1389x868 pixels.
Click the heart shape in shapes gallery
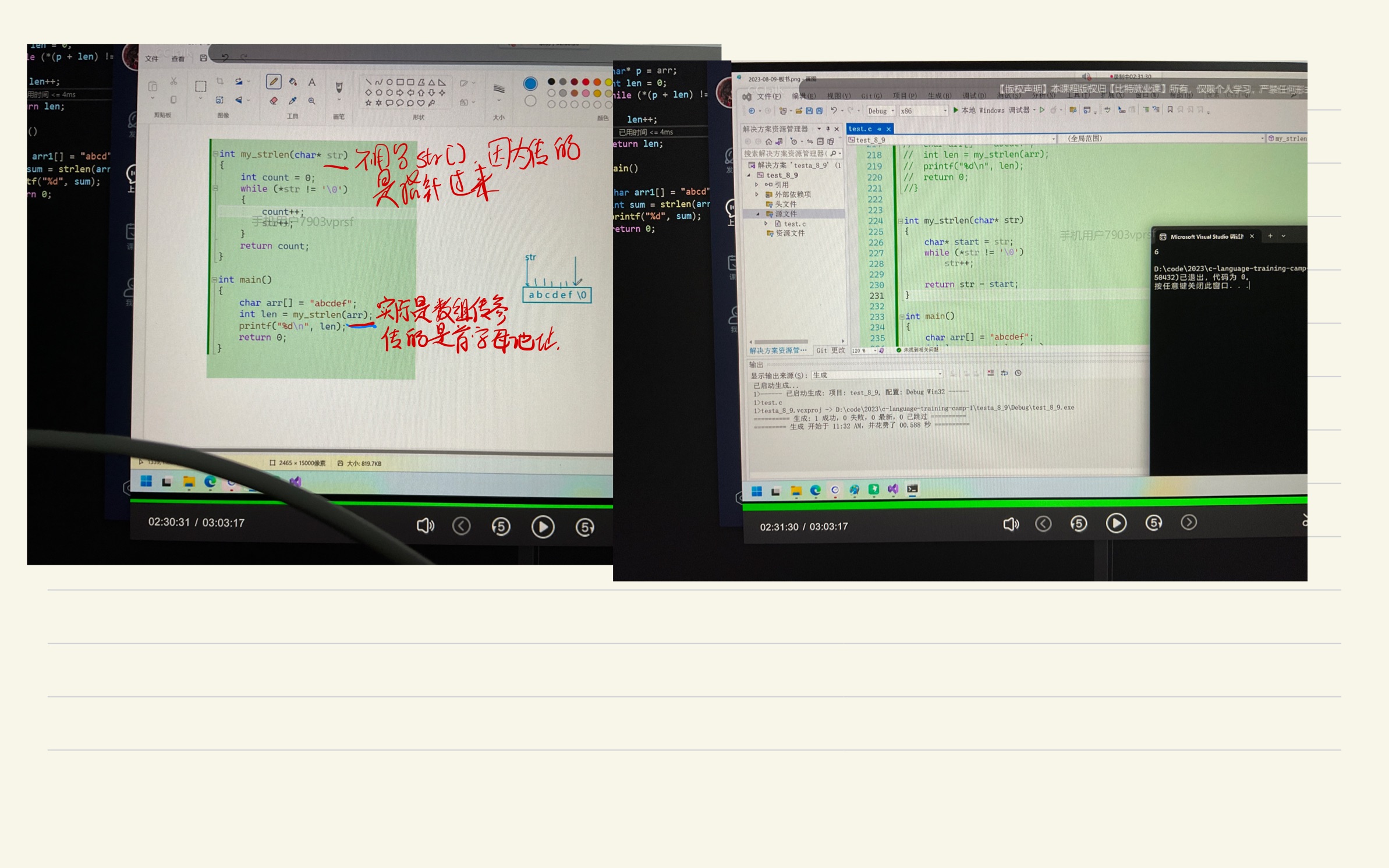pos(421,103)
